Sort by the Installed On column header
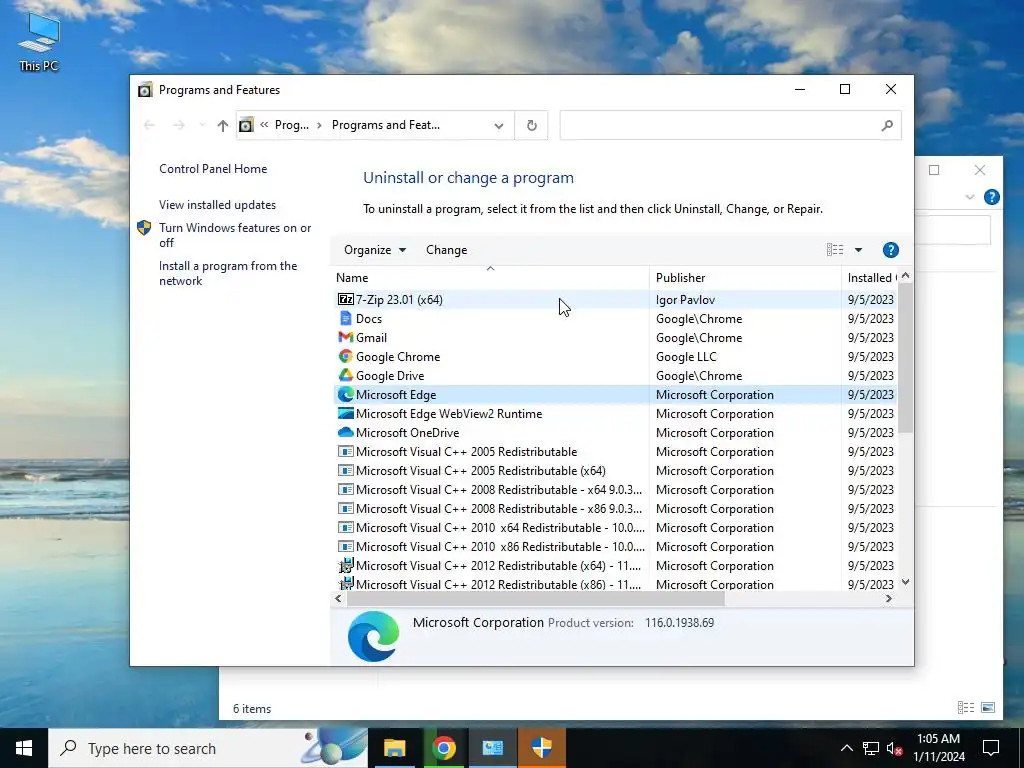This screenshot has height=768, width=1024. pyautogui.click(x=871, y=278)
